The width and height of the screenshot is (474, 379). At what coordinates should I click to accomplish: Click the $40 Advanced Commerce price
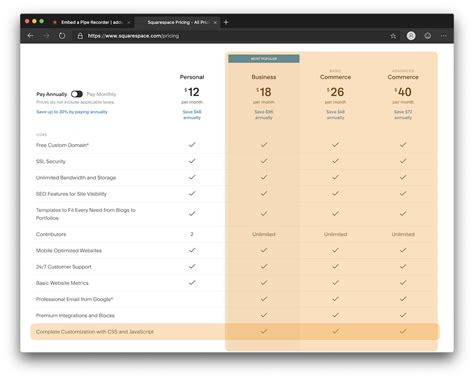click(x=403, y=92)
